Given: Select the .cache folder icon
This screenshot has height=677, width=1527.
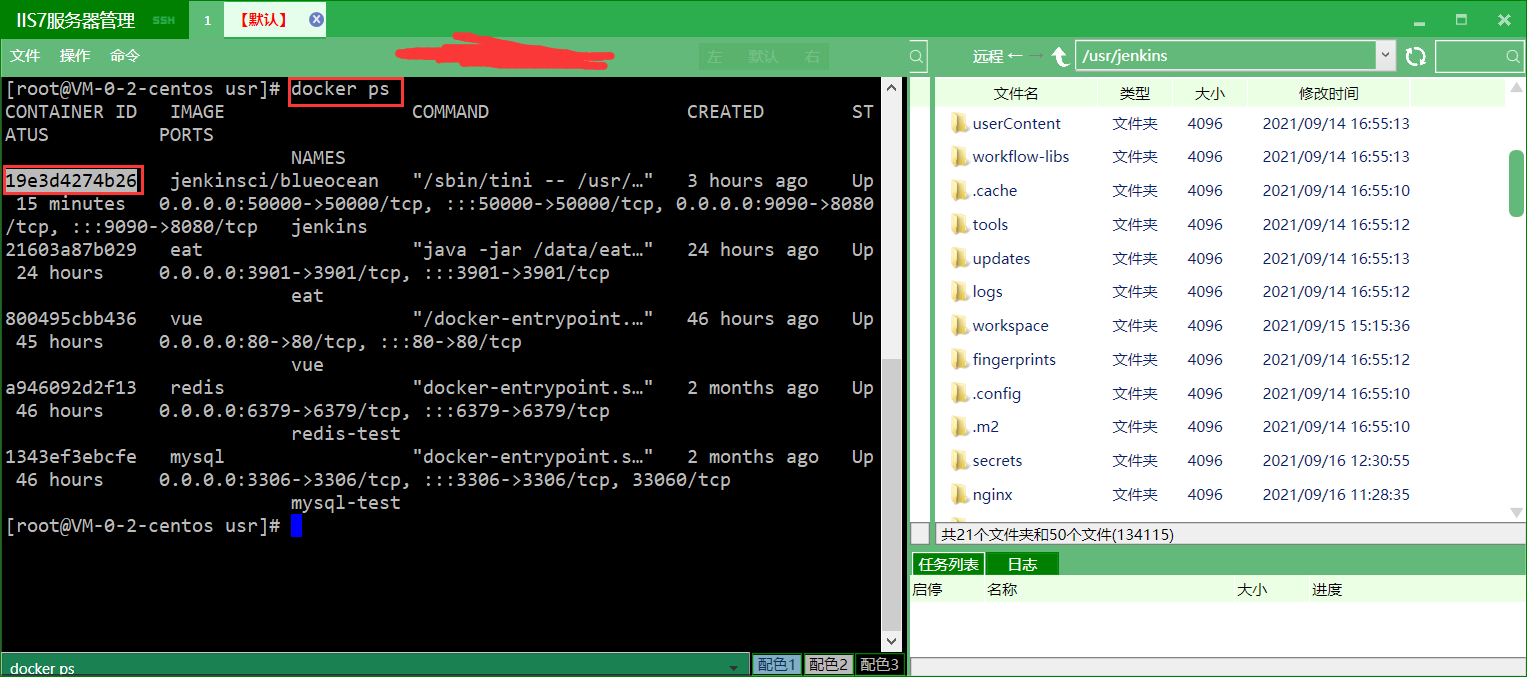Looking at the screenshot, I should (x=960, y=190).
